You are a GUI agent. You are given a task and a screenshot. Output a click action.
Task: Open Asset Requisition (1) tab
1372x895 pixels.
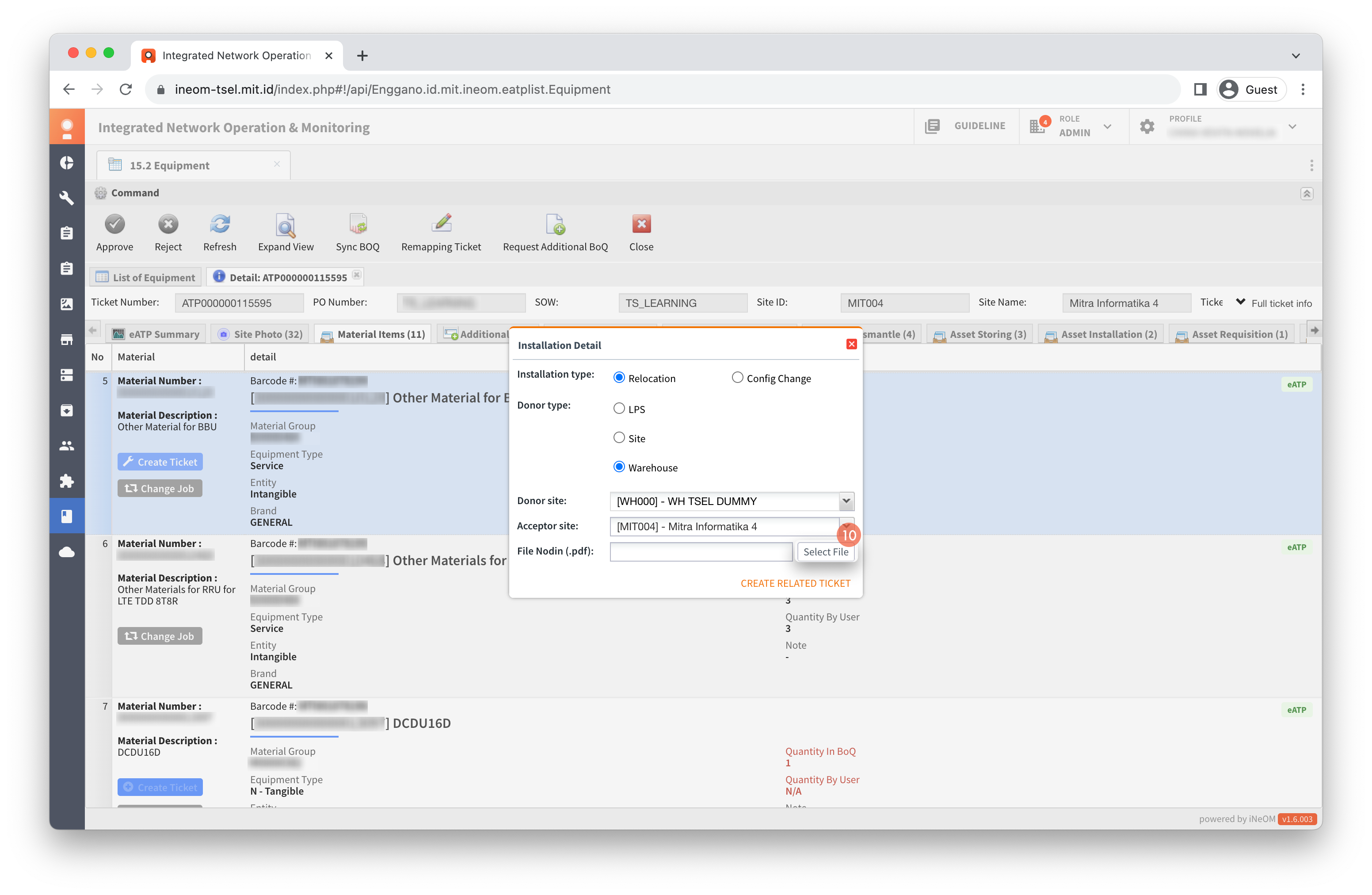[x=1231, y=334]
